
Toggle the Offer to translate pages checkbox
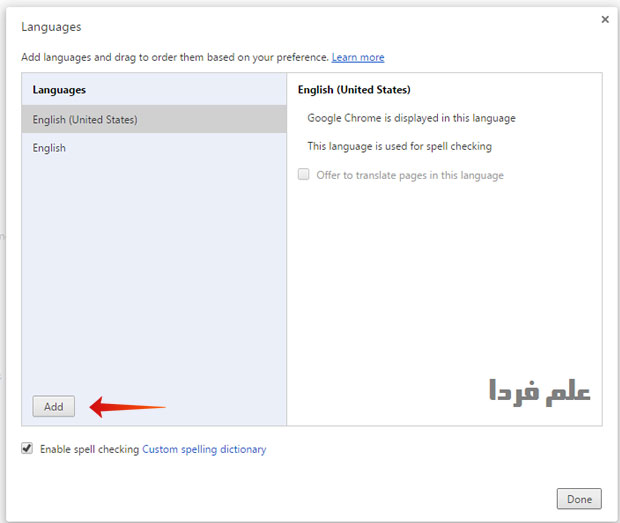pyautogui.click(x=303, y=175)
